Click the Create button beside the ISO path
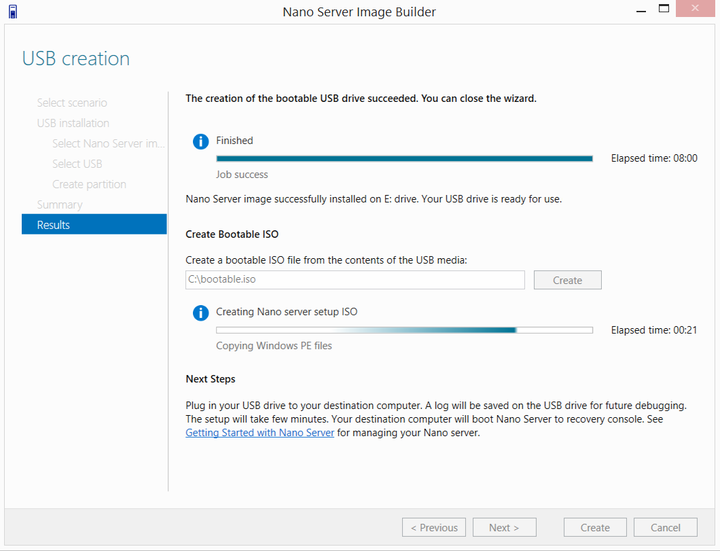This screenshot has height=551, width=720. [x=568, y=280]
